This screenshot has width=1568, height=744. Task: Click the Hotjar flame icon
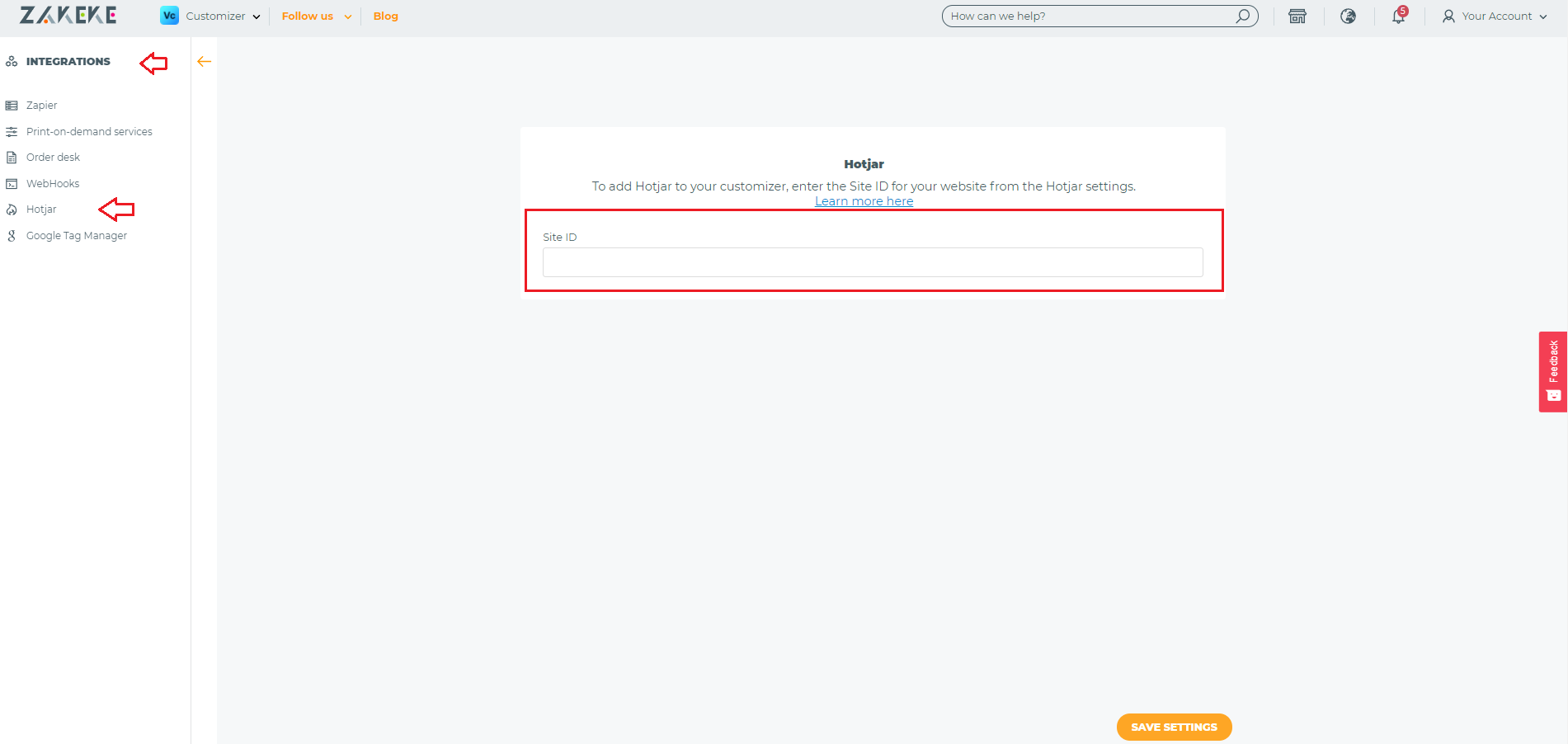click(x=12, y=210)
